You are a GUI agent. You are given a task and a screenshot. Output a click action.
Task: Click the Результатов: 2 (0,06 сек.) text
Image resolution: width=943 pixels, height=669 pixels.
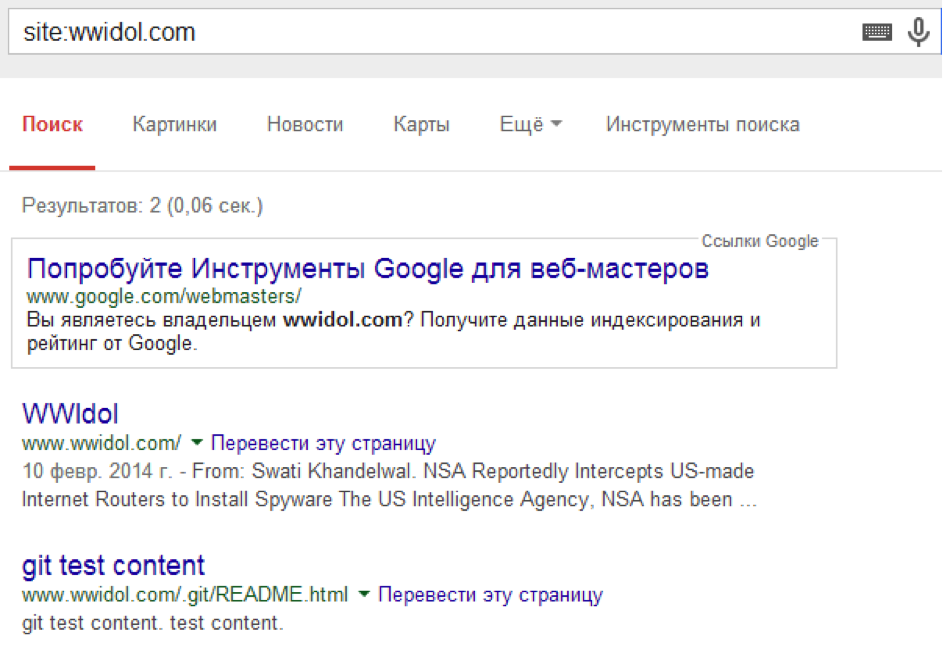(x=143, y=206)
